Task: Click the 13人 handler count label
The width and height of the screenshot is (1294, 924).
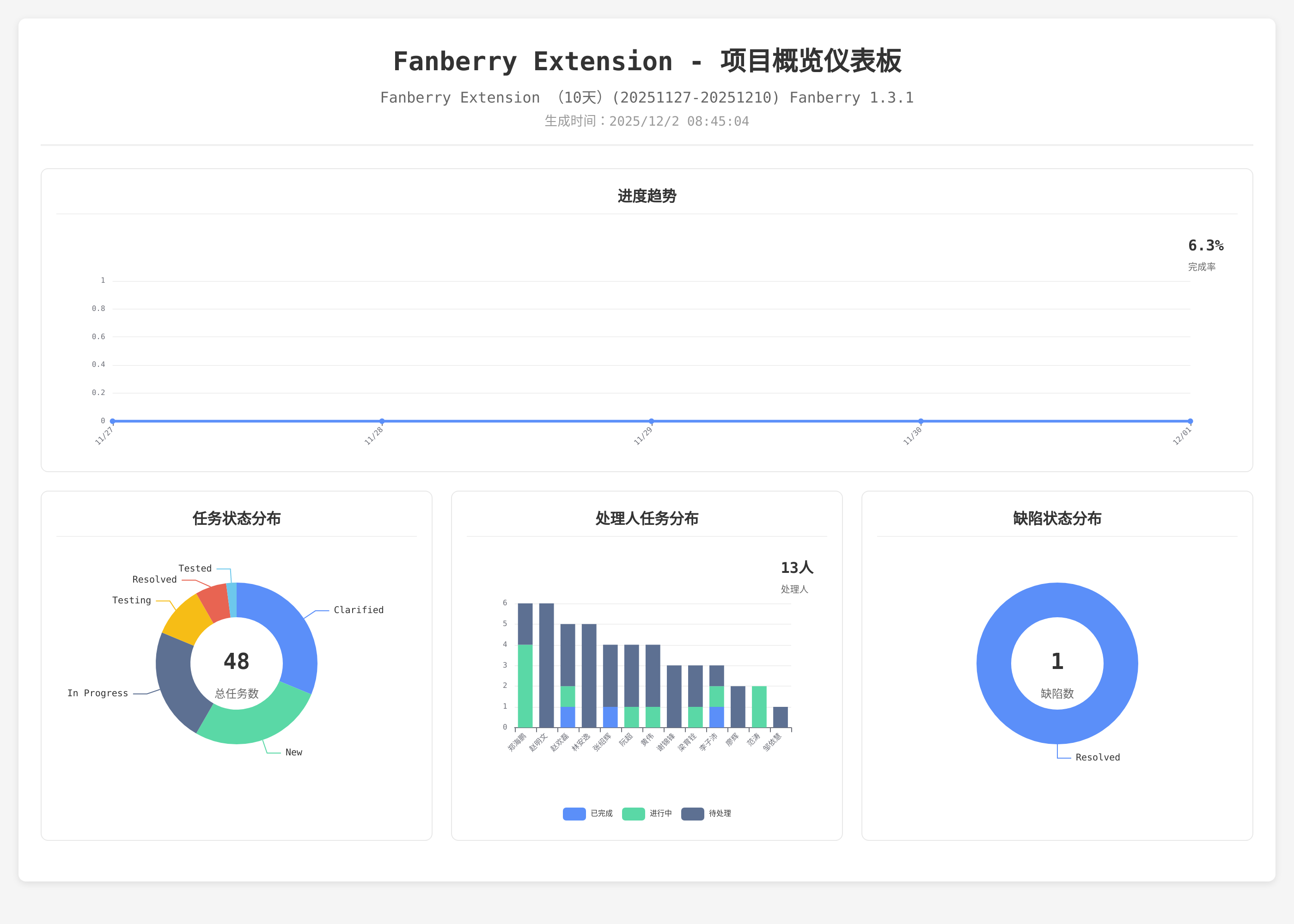Action: (x=797, y=567)
